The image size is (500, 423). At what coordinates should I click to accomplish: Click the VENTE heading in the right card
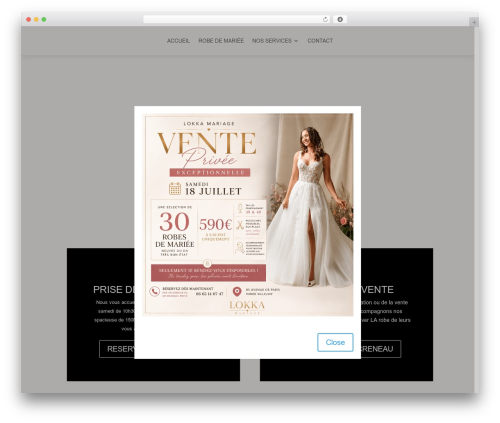(377, 289)
